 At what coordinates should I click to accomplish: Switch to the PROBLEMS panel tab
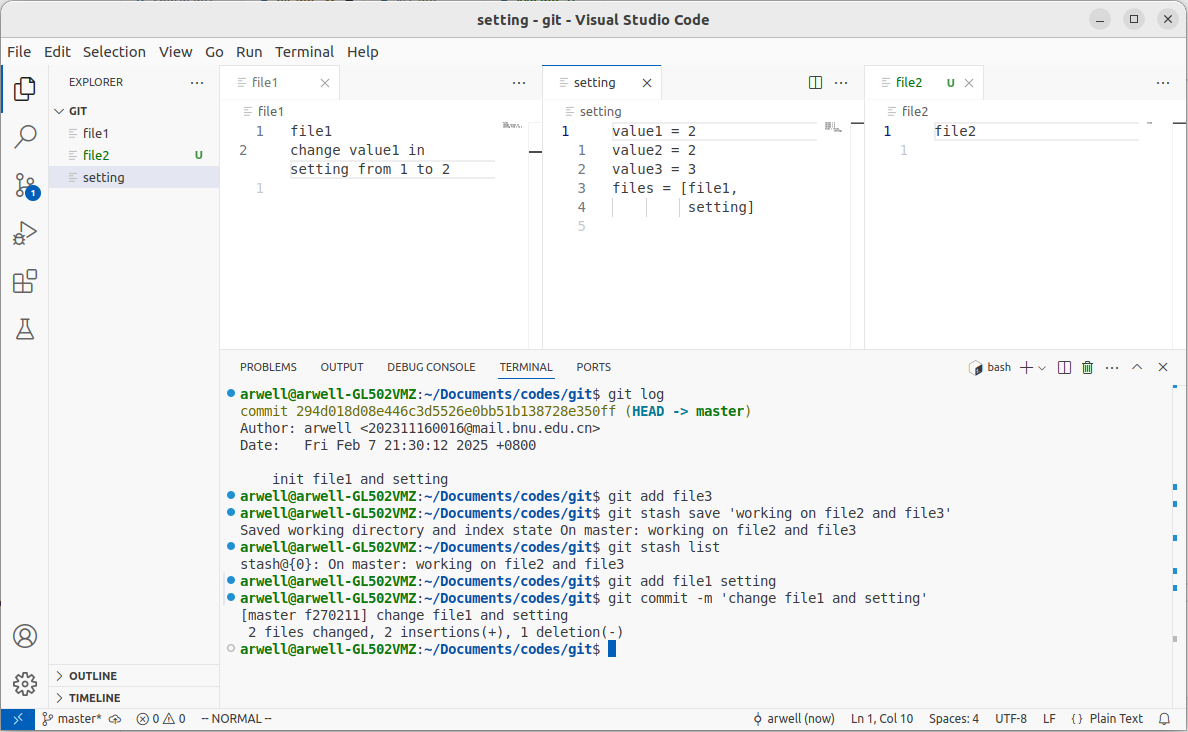tap(268, 367)
